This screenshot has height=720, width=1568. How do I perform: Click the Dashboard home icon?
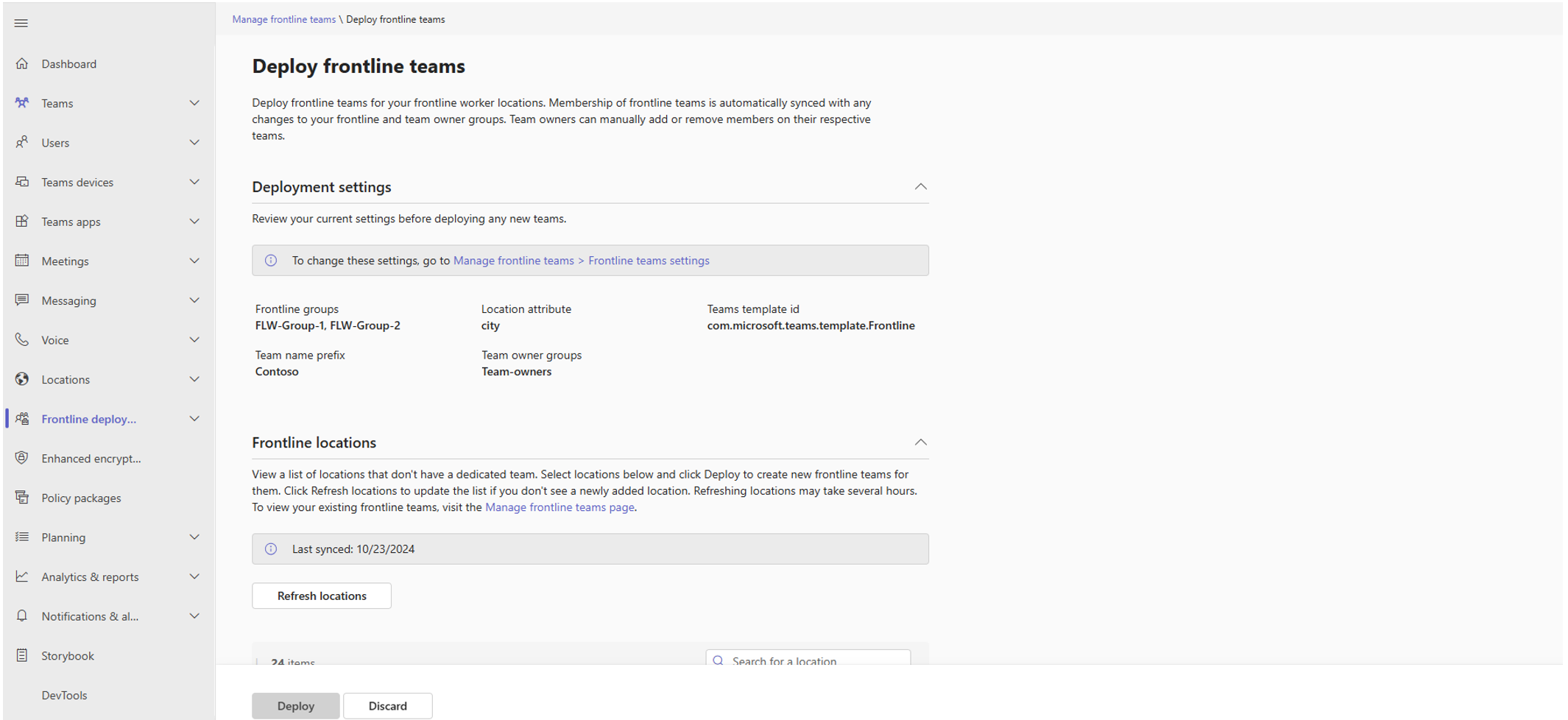point(22,63)
